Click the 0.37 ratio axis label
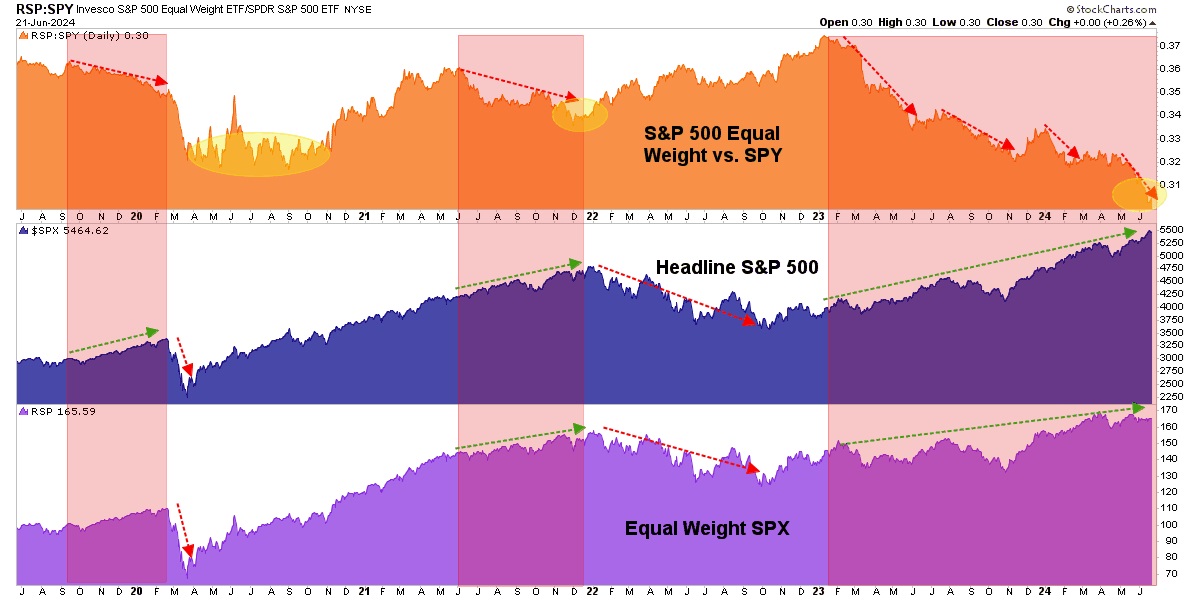Image resolution: width=1200 pixels, height=600 pixels. (1169, 46)
